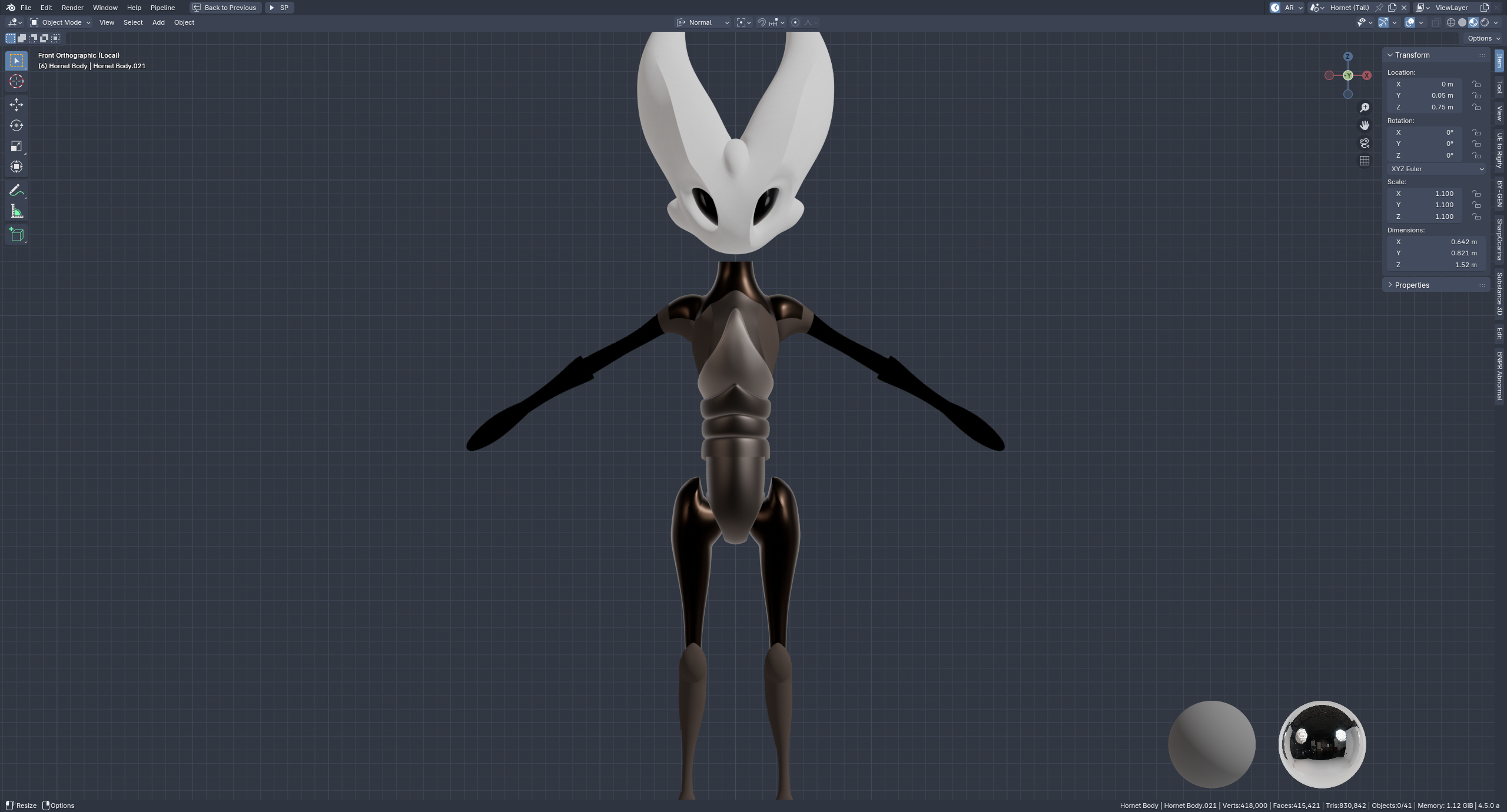Open the viewport Options dropdown

click(1483, 38)
